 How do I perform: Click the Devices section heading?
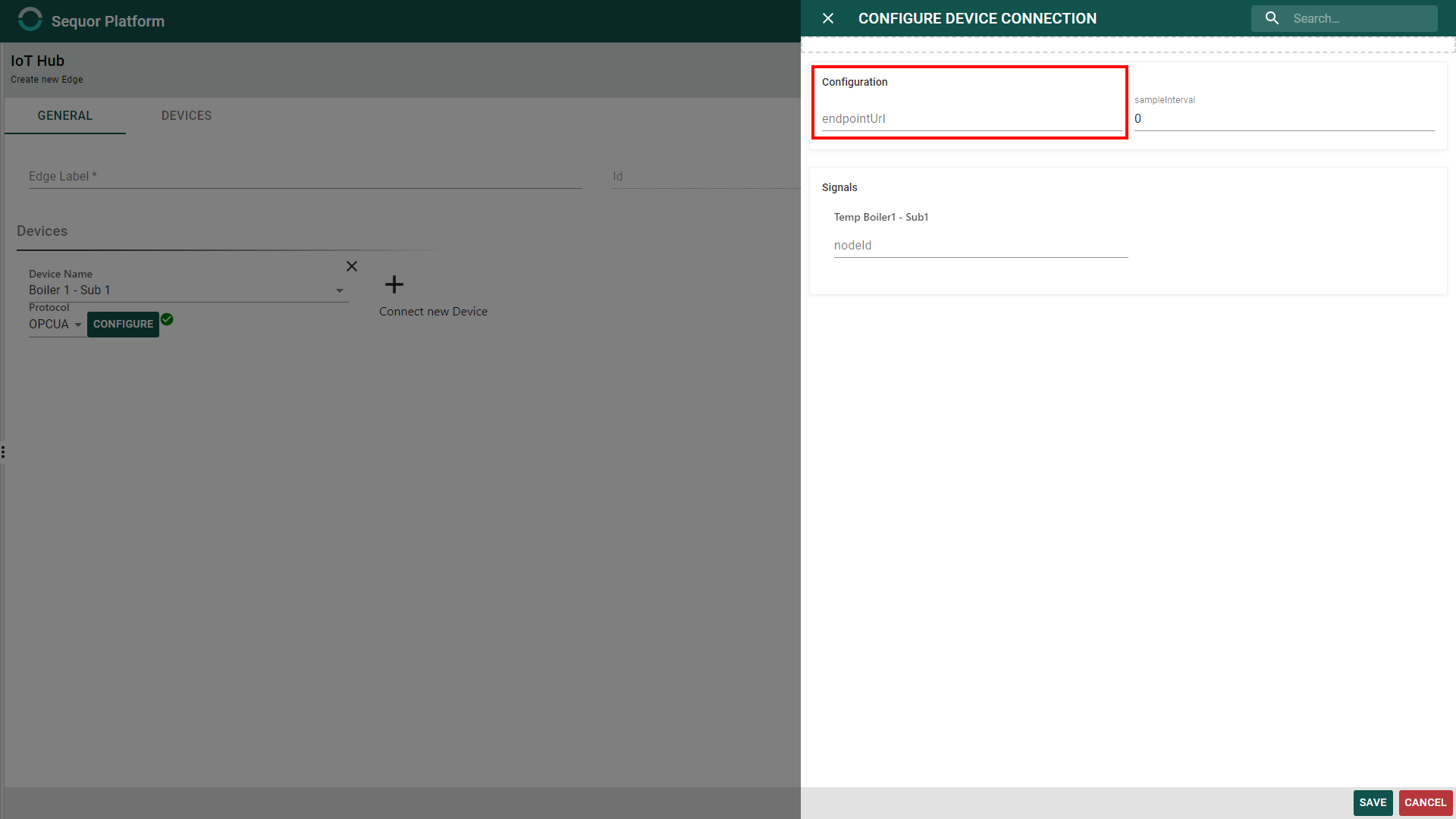[42, 231]
